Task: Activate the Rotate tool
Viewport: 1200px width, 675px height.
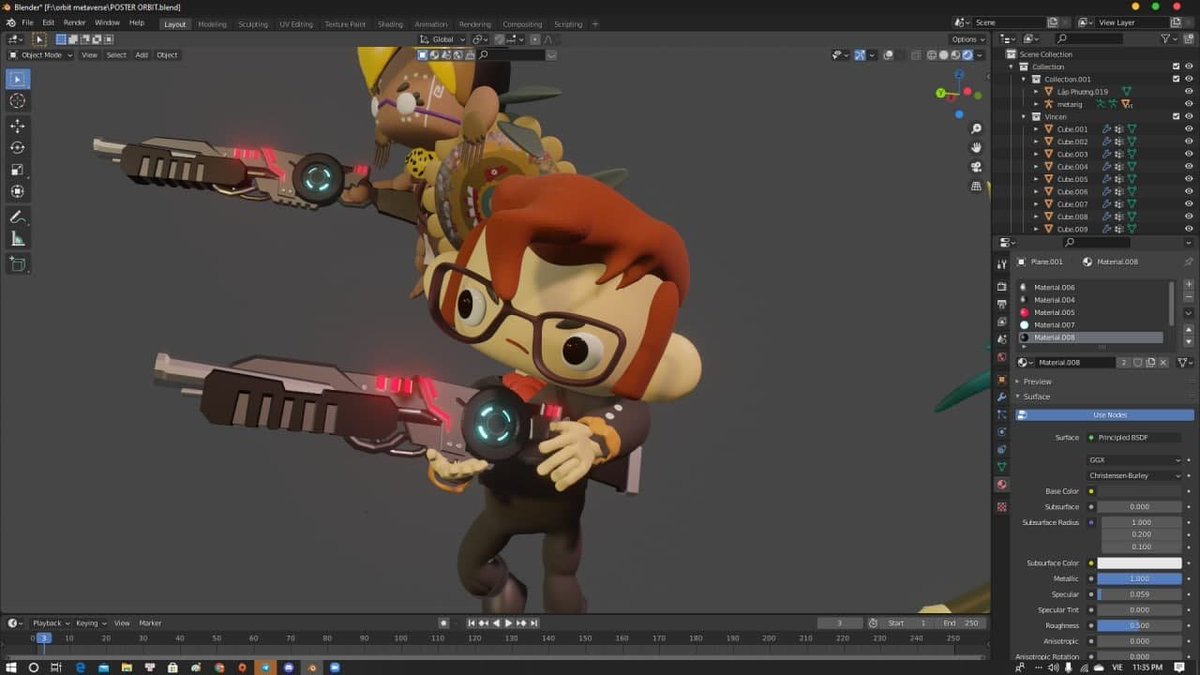Action: 18,148
